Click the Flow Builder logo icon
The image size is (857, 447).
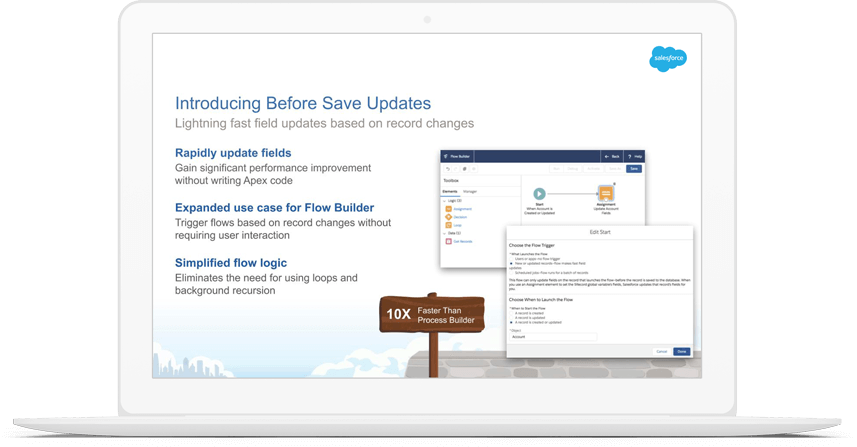(445, 156)
